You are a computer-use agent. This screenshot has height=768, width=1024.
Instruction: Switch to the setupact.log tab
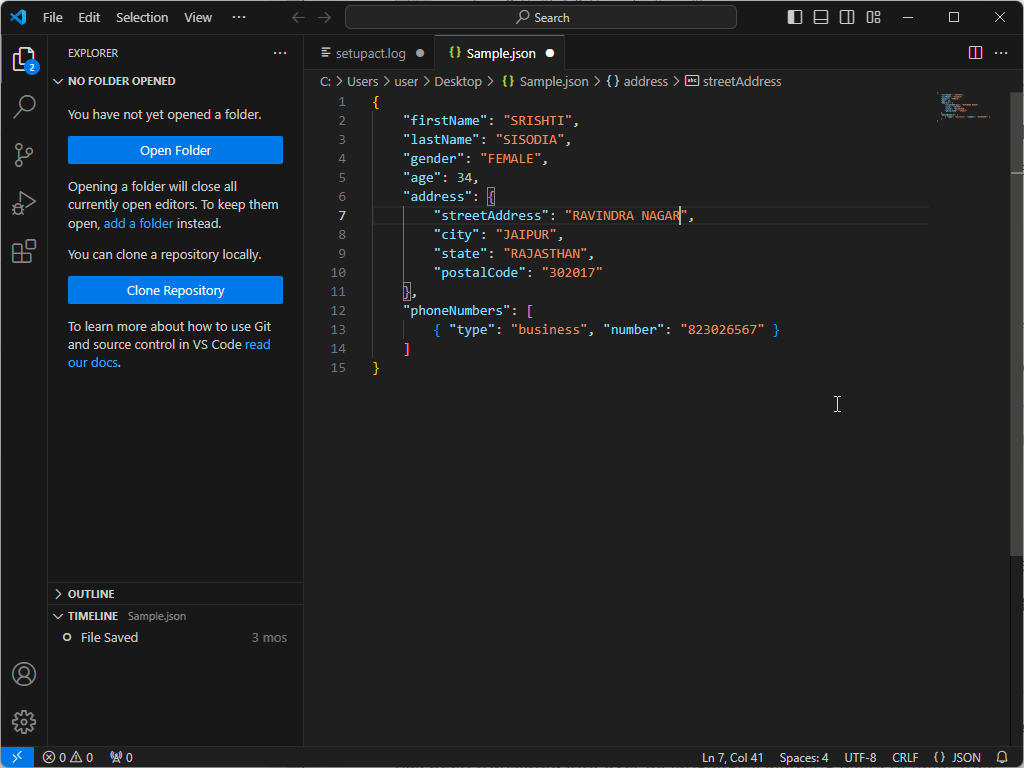(x=370, y=54)
